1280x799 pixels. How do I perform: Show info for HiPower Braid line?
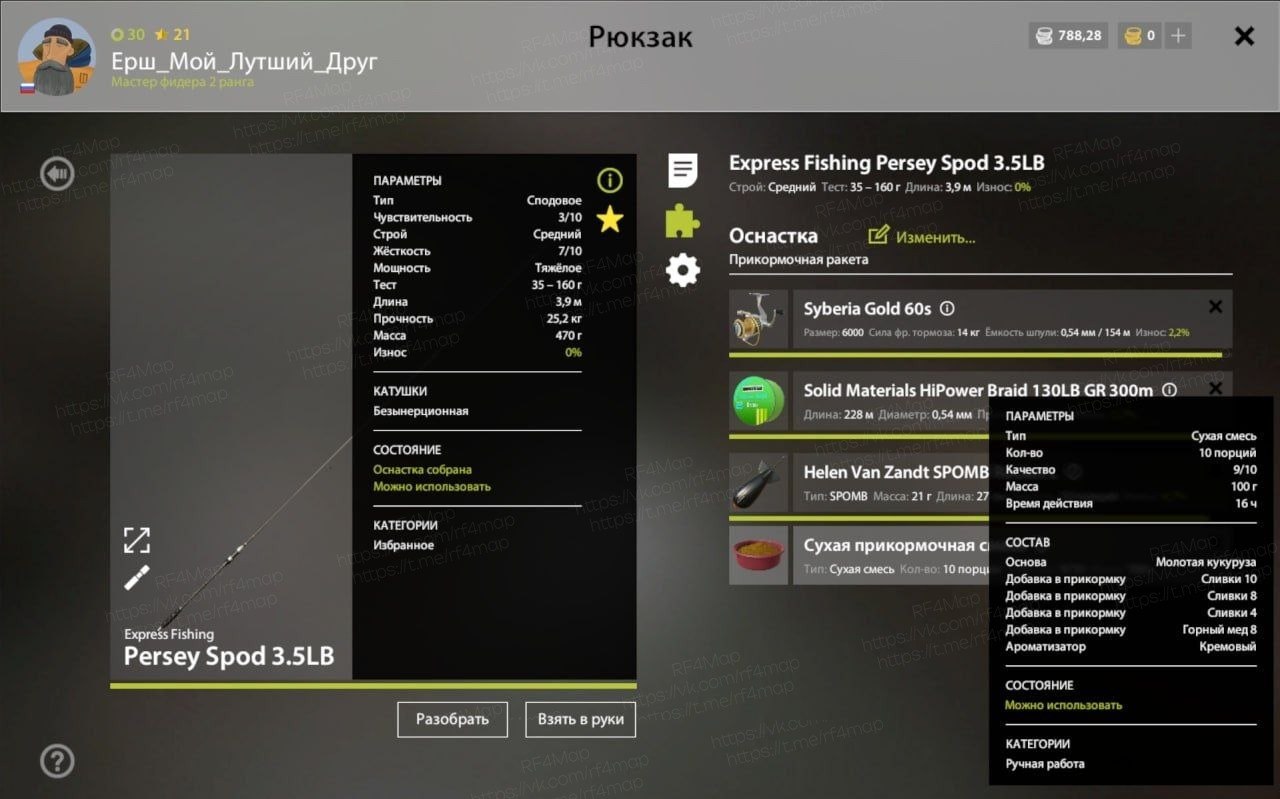coord(1169,391)
